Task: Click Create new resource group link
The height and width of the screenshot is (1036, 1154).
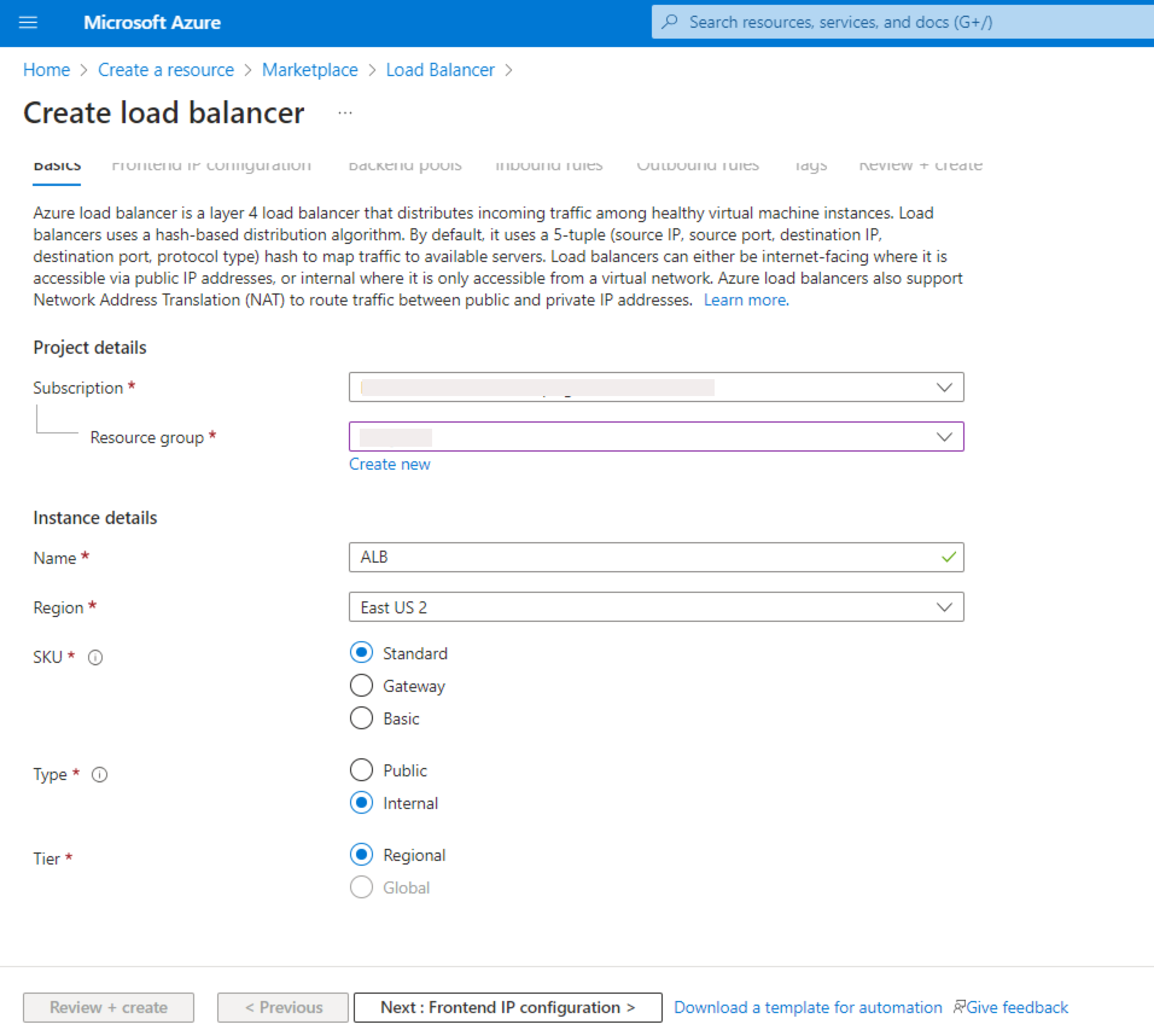Action: [x=390, y=464]
